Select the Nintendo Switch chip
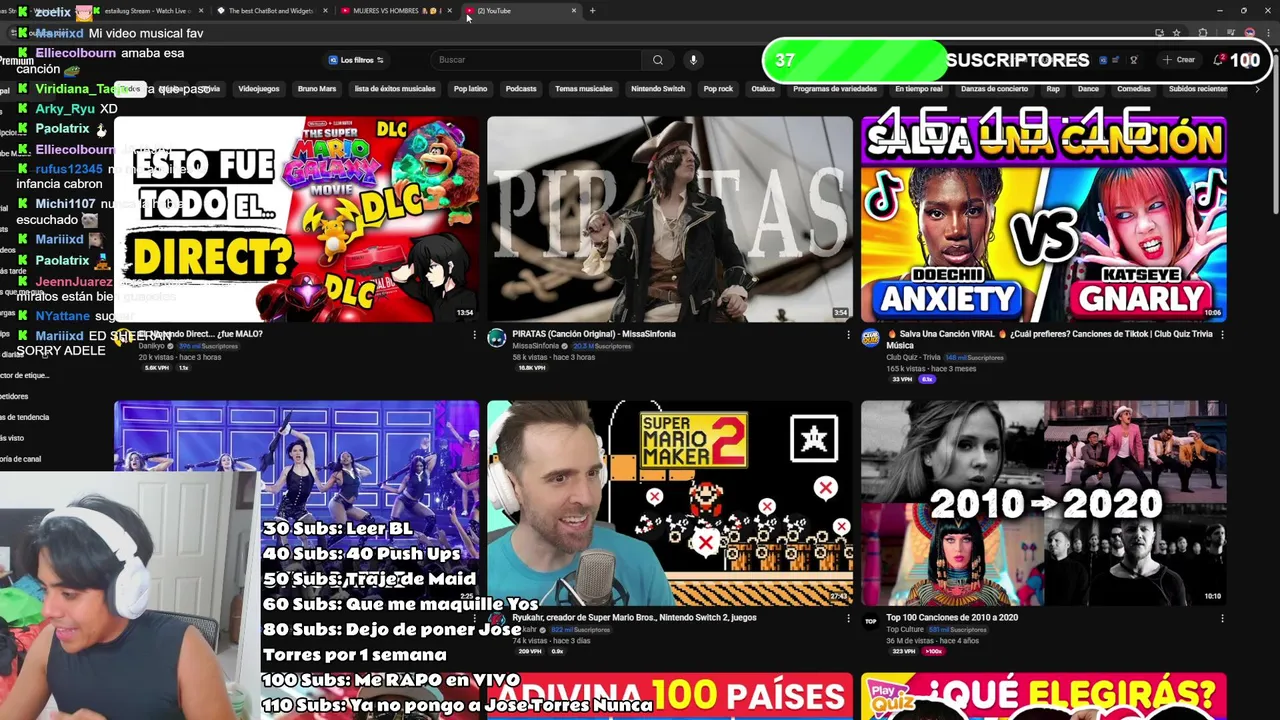The width and height of the screenshot is (1280, 720). [x=658, y=89]
